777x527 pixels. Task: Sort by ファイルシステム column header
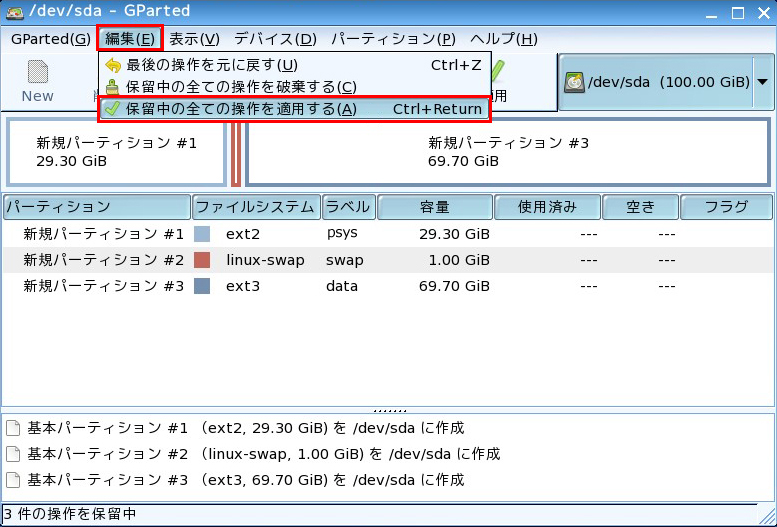point(256,207)
